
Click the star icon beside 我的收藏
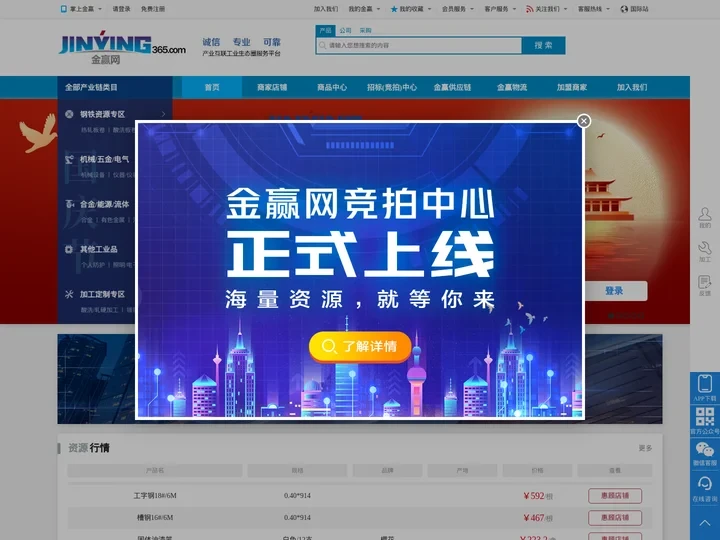coord(394,9)
